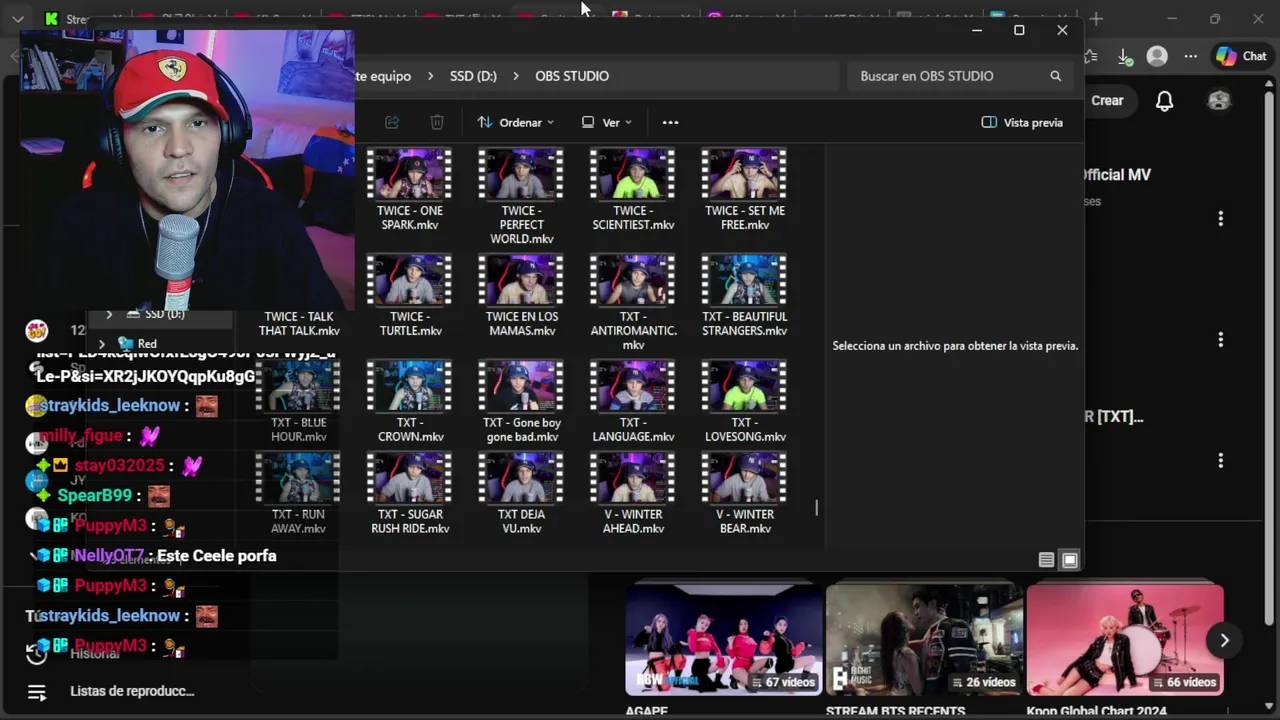Select Red in the navigation tree
This screenshot has width=1280, height=720.
click(147, 343)
